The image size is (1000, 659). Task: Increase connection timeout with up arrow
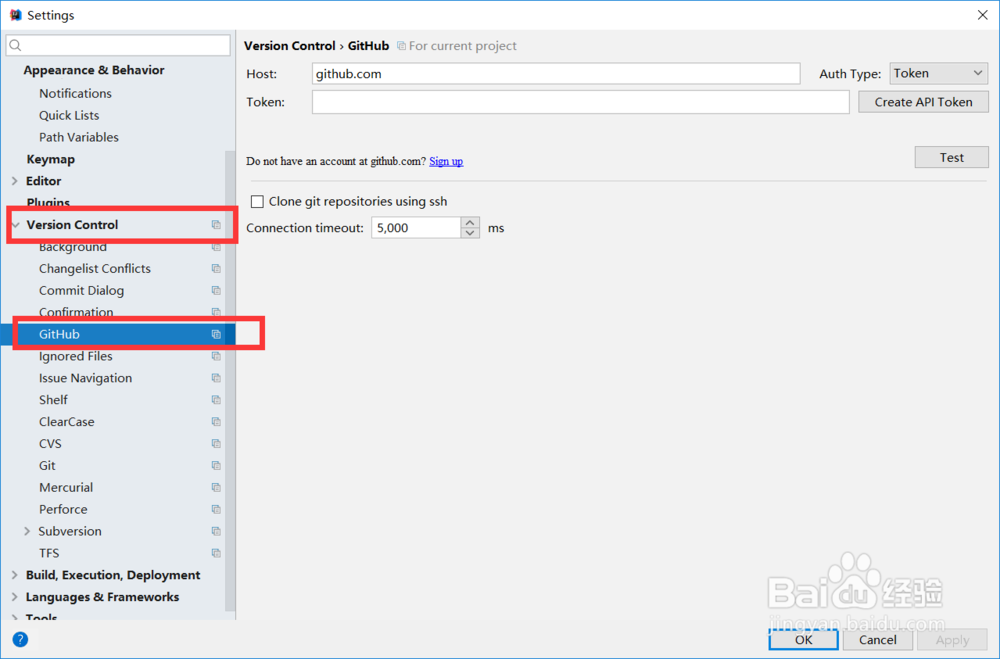tap(470, 223)
